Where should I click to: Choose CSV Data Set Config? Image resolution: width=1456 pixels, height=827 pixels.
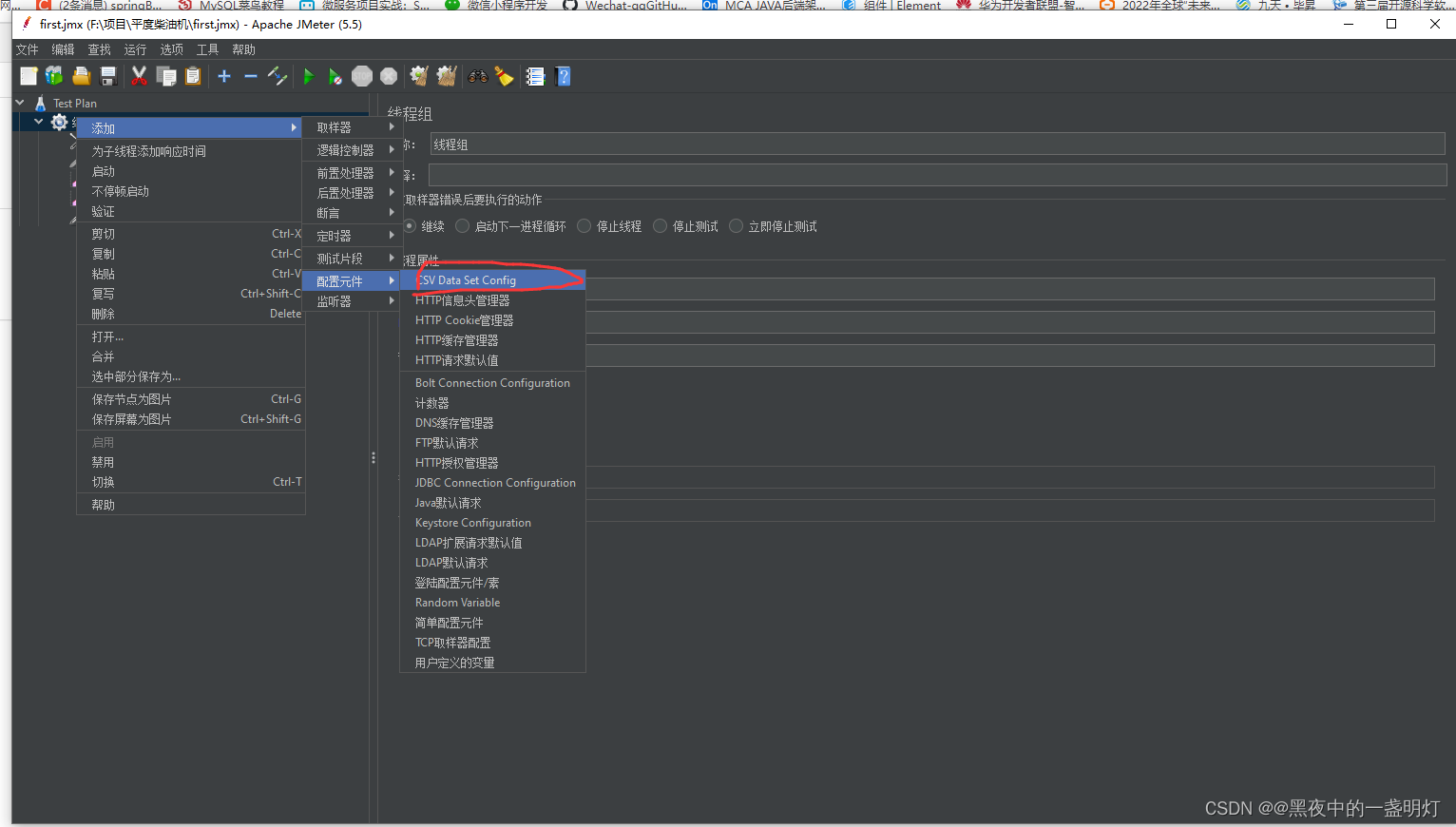[x=492, y=280]
